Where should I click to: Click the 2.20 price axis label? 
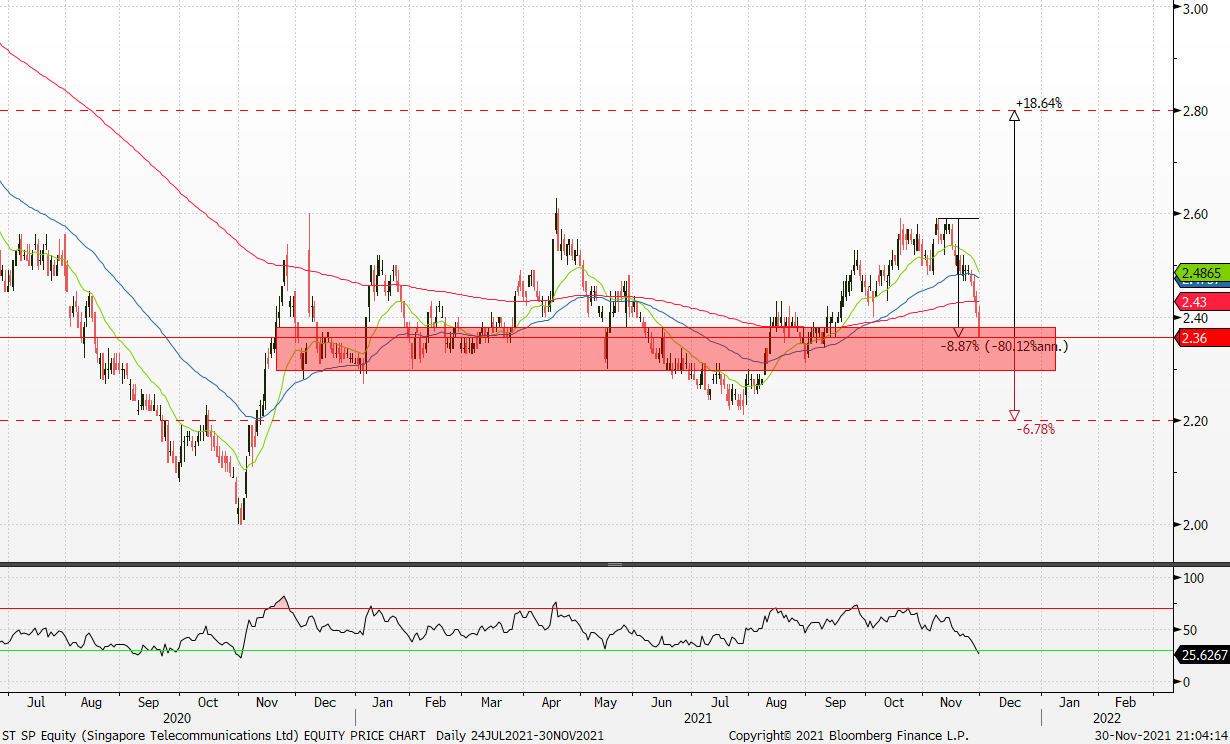point(1196,421)
